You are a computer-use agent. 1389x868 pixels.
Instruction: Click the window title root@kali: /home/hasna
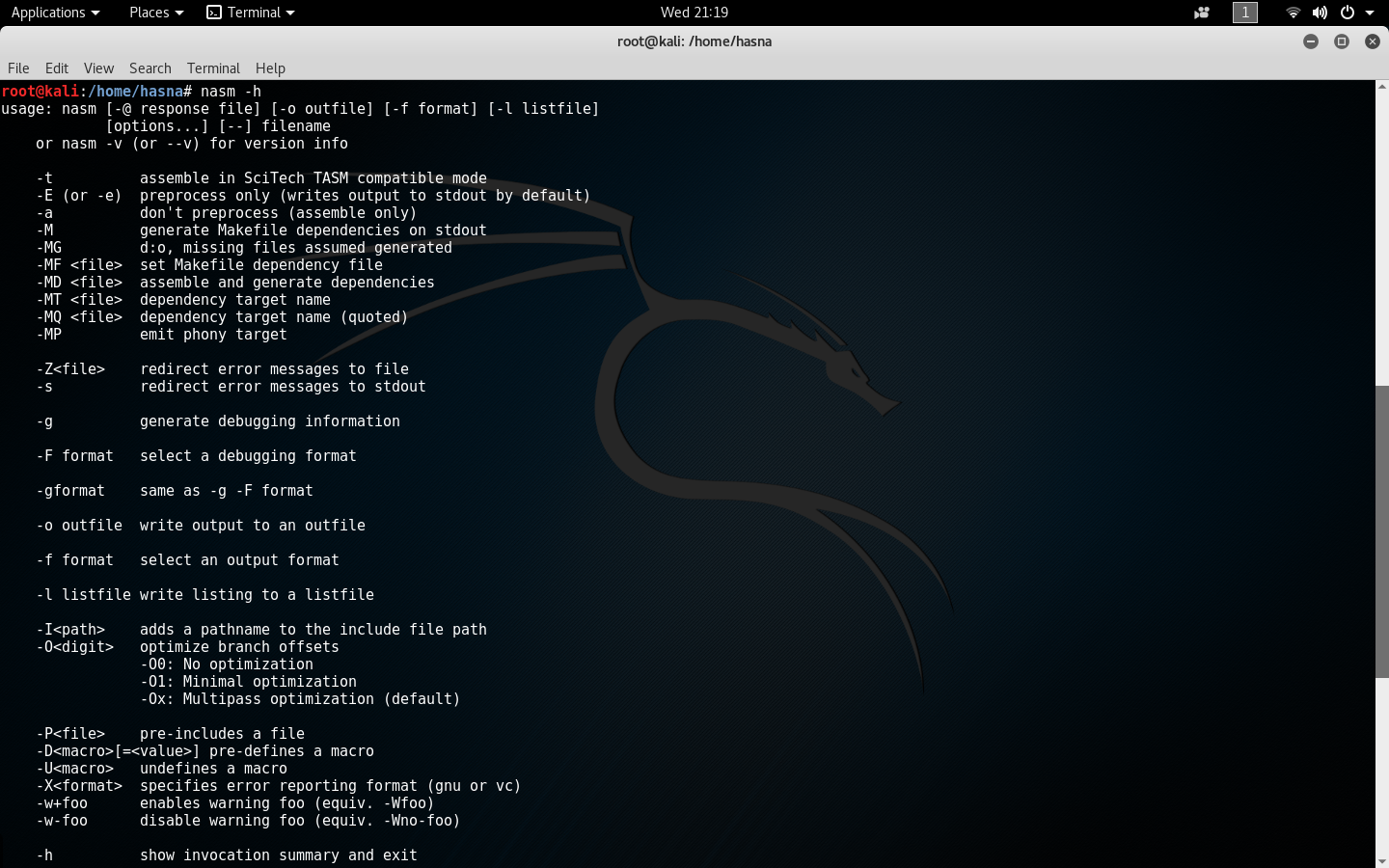(x=694, y=41)
